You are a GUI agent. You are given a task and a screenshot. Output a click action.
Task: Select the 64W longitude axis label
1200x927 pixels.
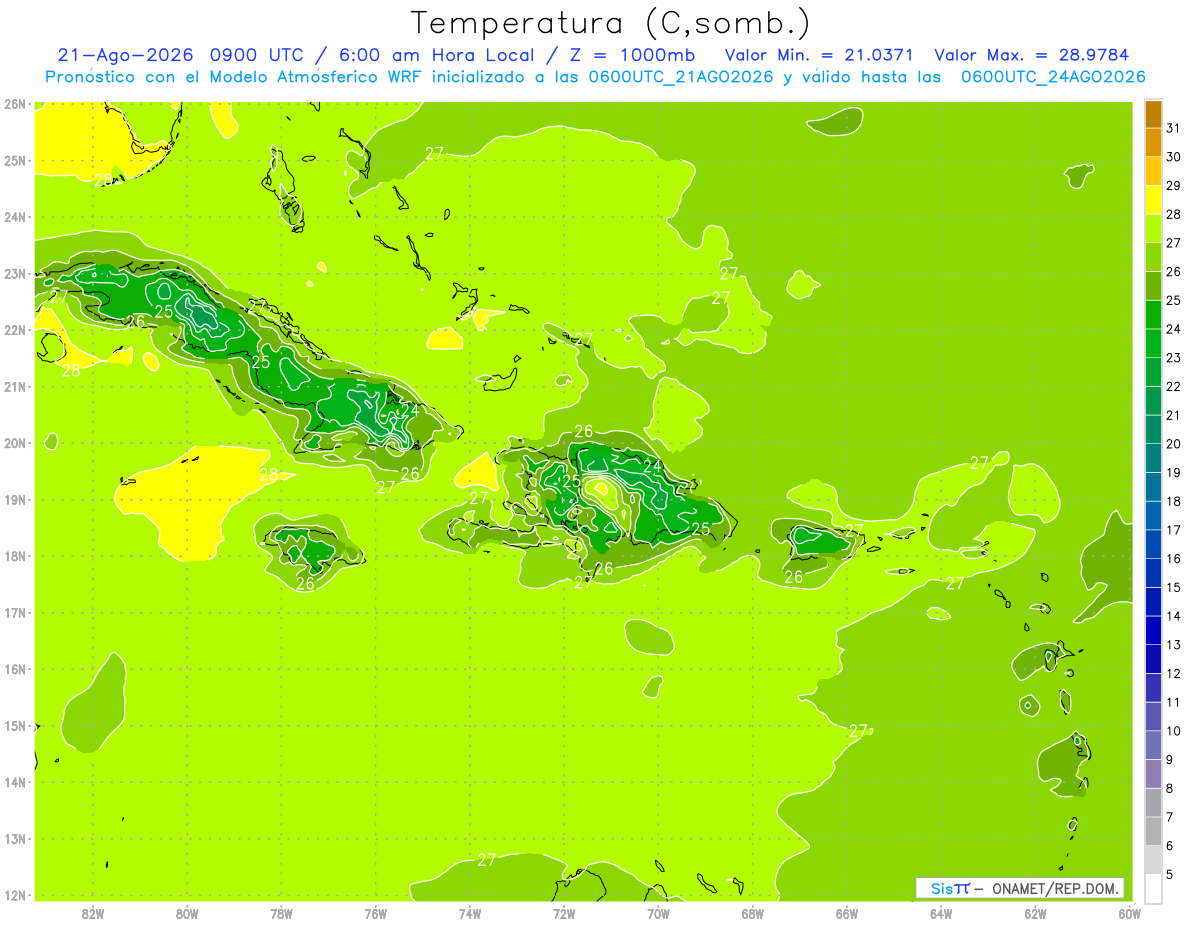(x=941, y=913)
